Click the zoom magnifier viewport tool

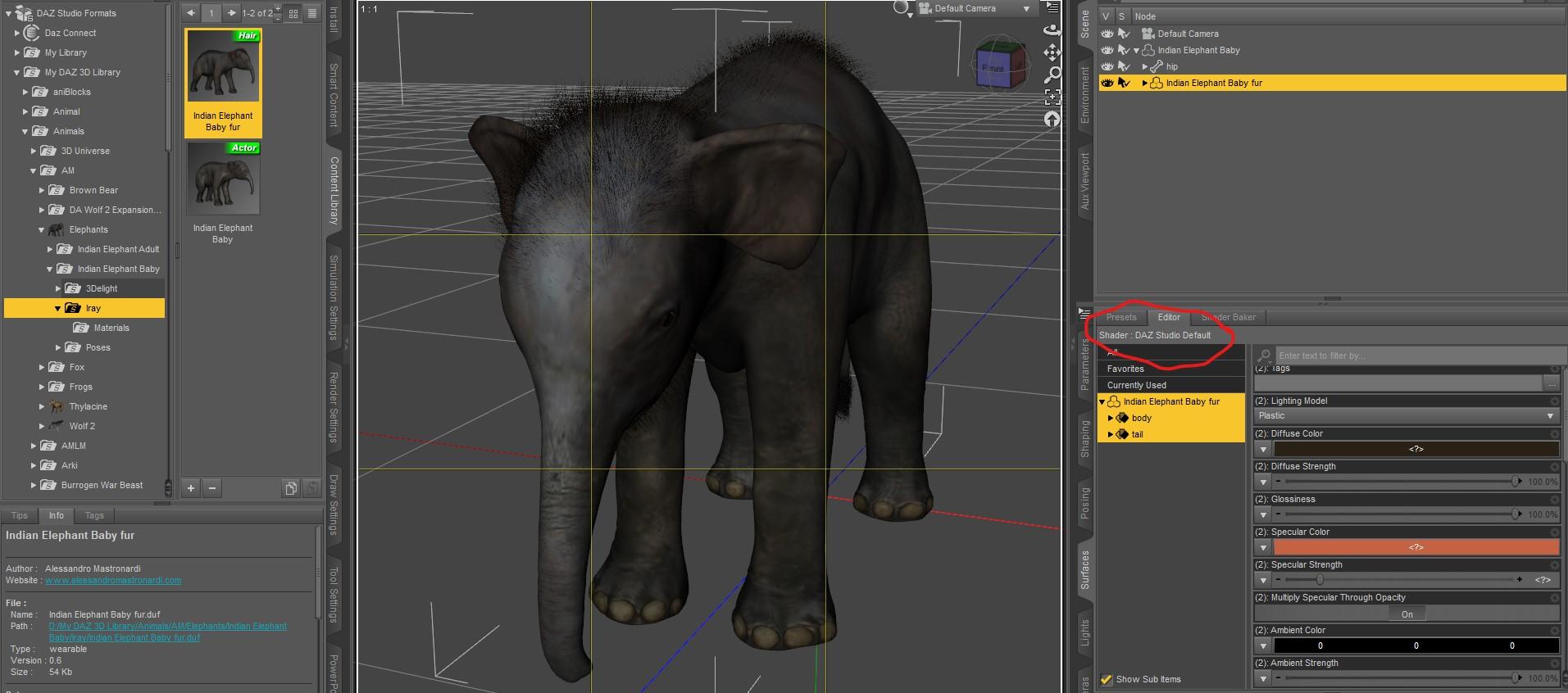point(1052,75)
